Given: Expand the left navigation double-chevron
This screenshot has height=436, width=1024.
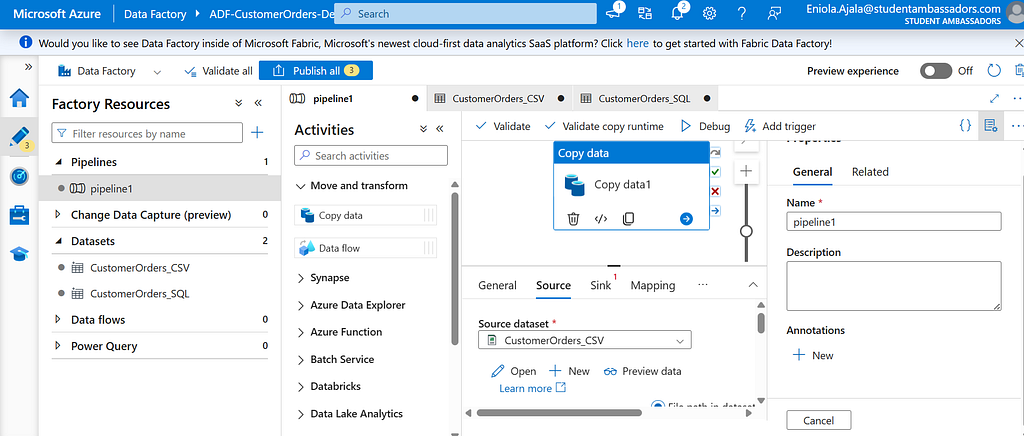Looking at the screenshot, I should [x=28, y=67].
